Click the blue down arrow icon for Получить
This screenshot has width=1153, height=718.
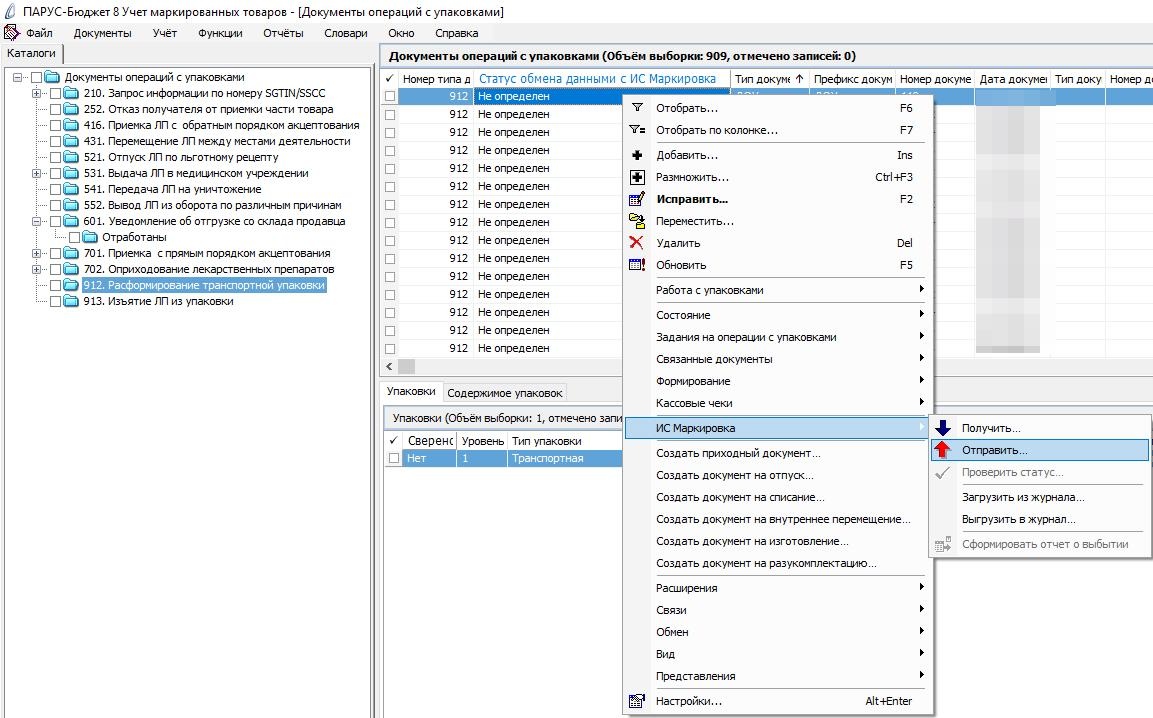click(x=943, y=428)
